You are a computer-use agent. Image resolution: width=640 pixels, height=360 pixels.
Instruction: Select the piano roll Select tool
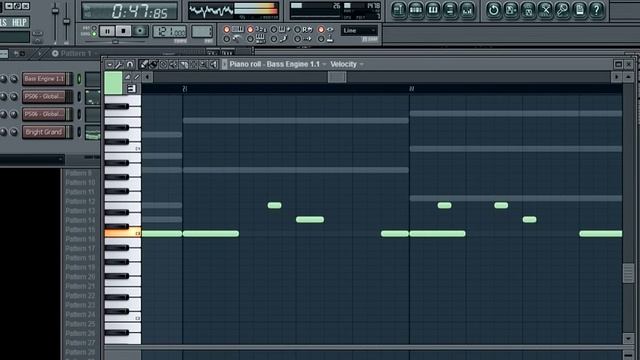coord(193,64)
